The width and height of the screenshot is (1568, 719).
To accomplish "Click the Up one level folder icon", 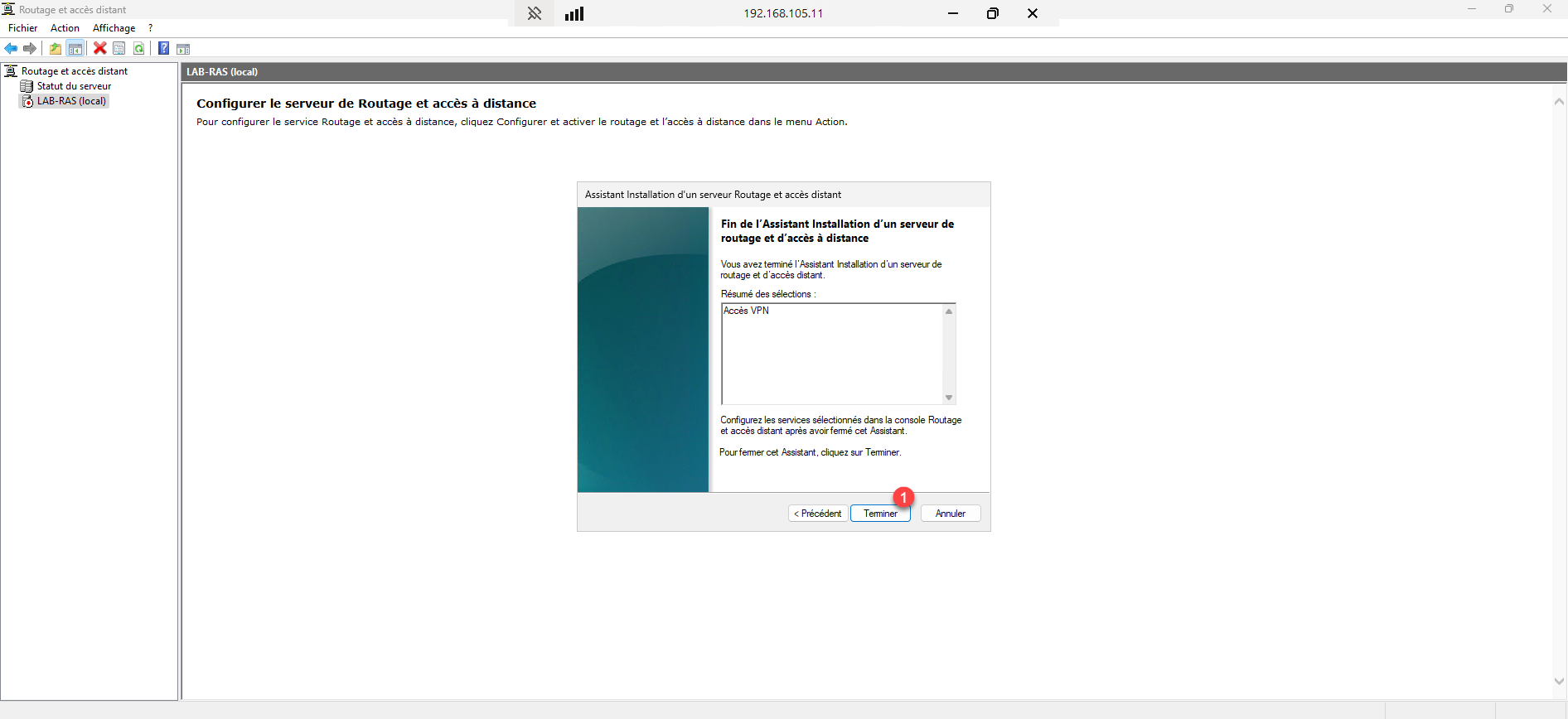I will (56, 49).
